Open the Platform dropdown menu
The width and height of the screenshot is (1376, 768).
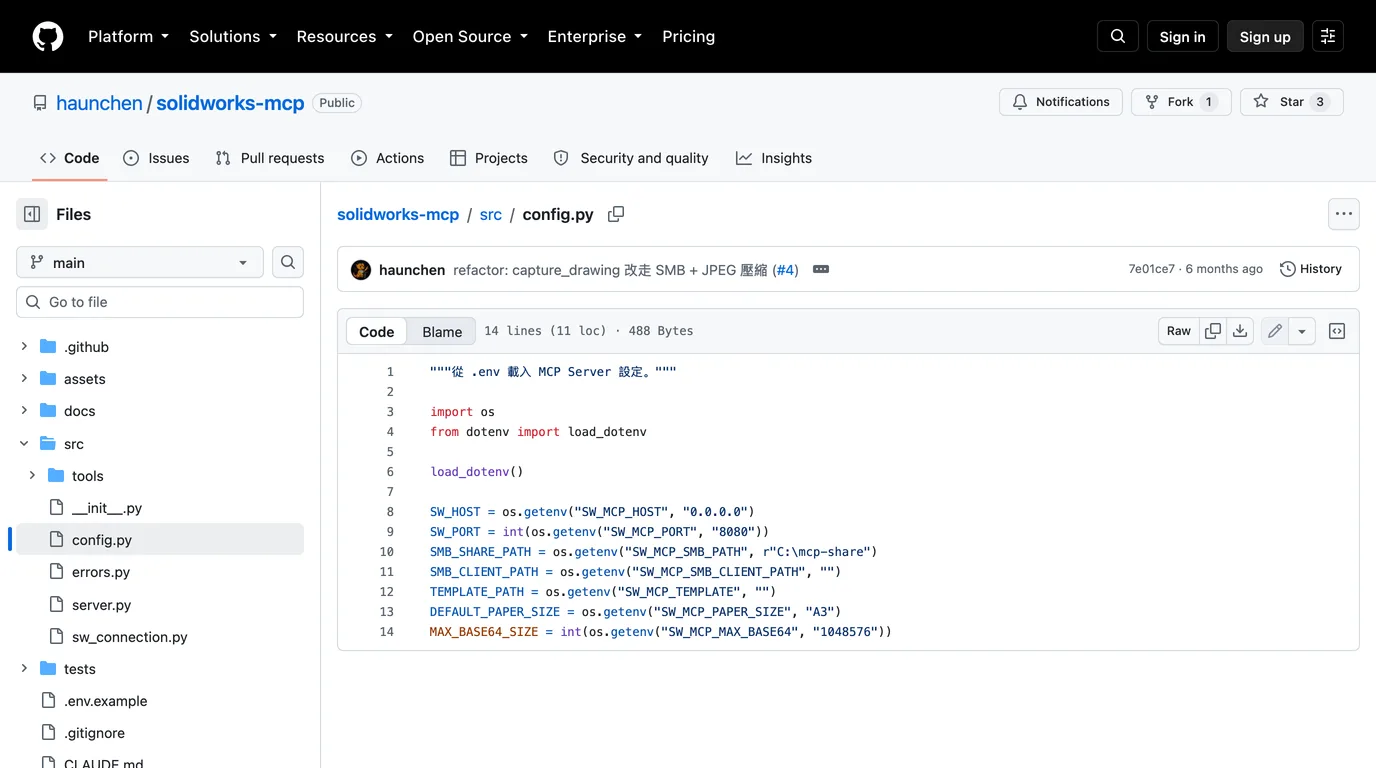128,37
